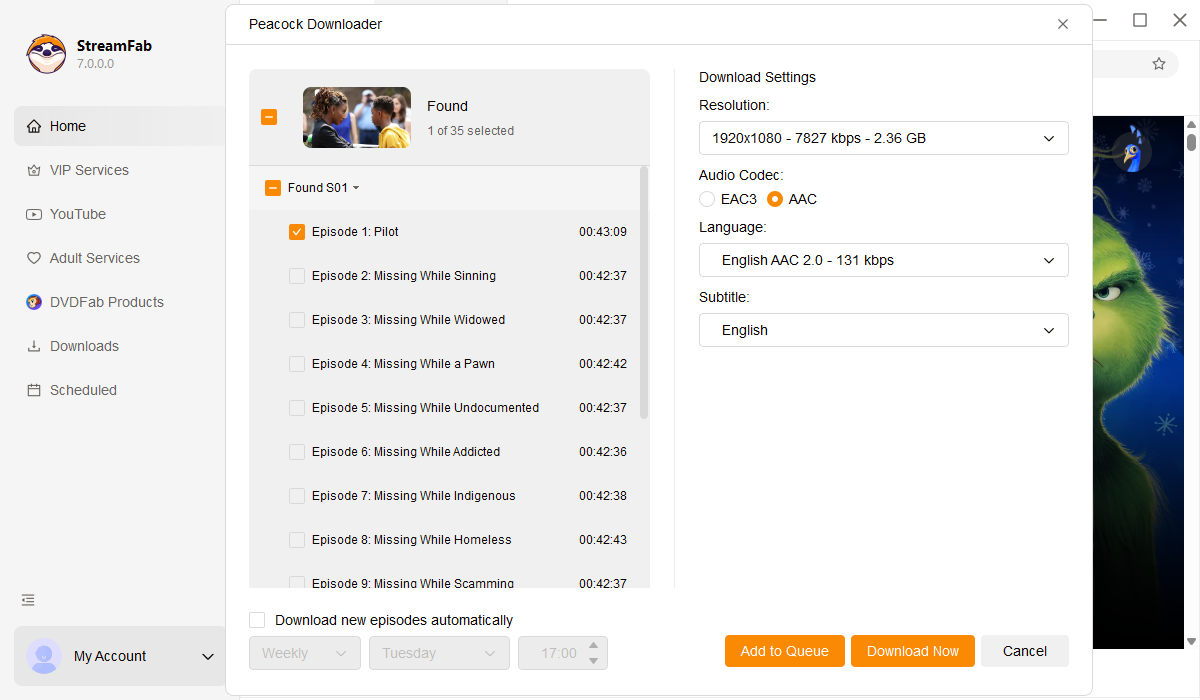Click the Scheduled calendar icon
Image resolution: width=1200 pixels, height=700 pixels.
tap(34, 391)
